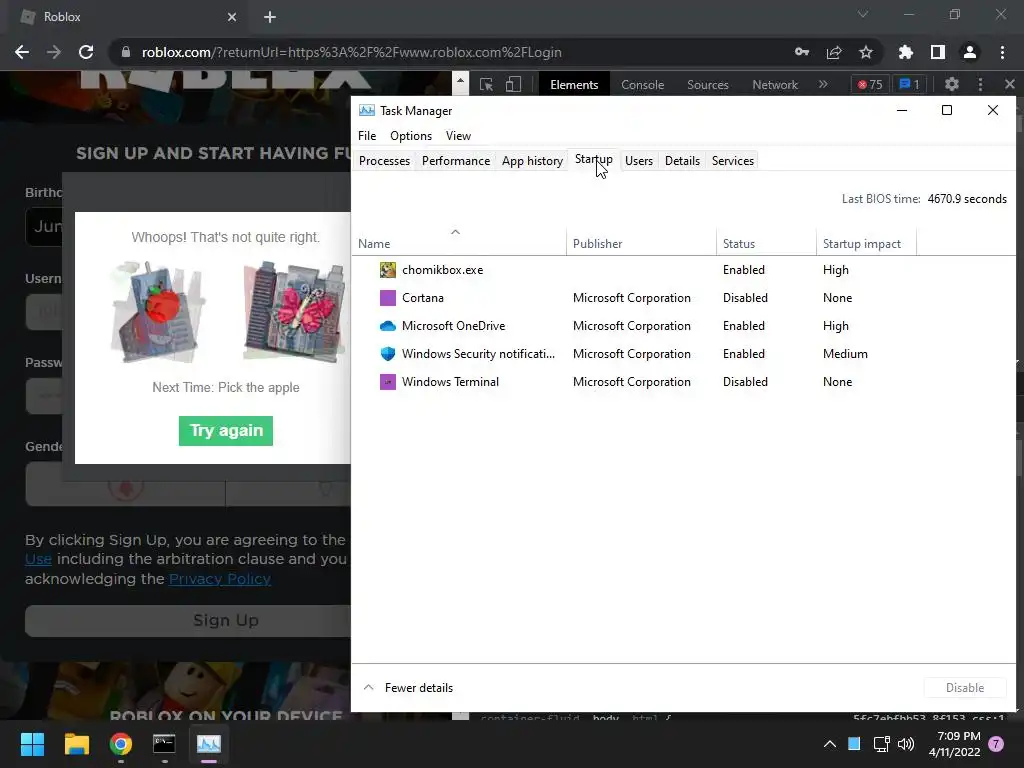The width and height of the screenshot is (1024, 768).
Task: Open volume control in tray
Action: tap(906, 744)
